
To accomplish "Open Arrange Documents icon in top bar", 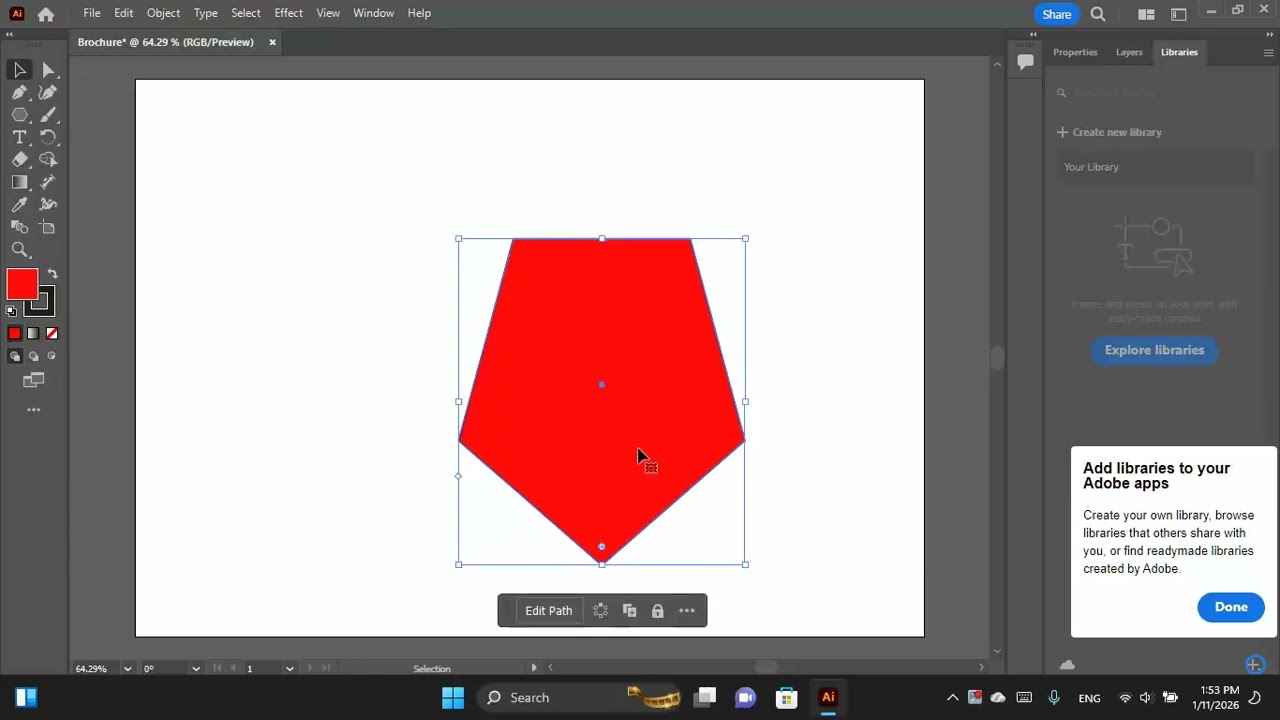I will [1146, 14].
